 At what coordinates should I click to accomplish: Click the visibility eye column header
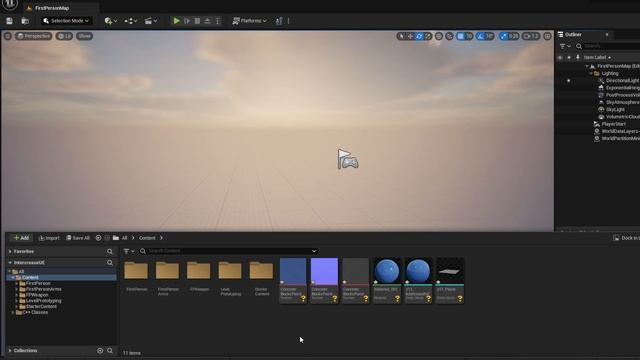click(x=560, y=58)
